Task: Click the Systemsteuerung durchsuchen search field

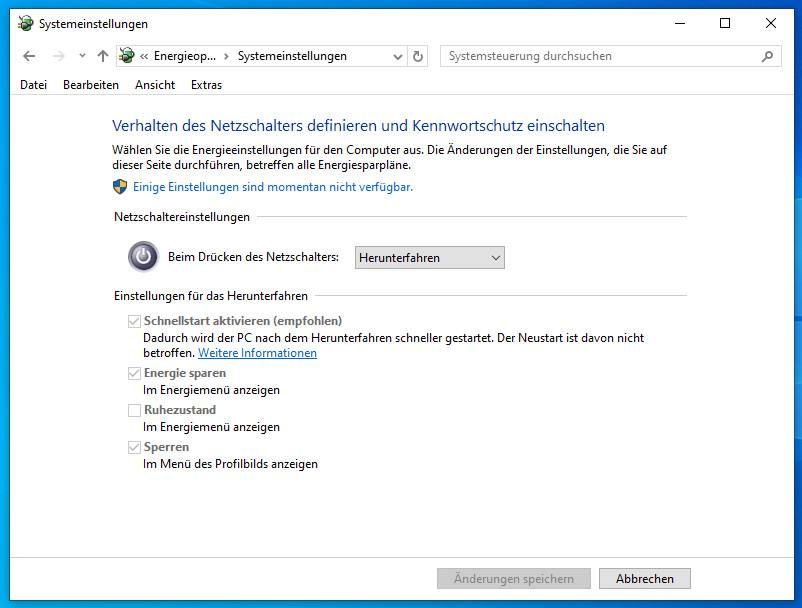Action: click(x=600, y=56)
